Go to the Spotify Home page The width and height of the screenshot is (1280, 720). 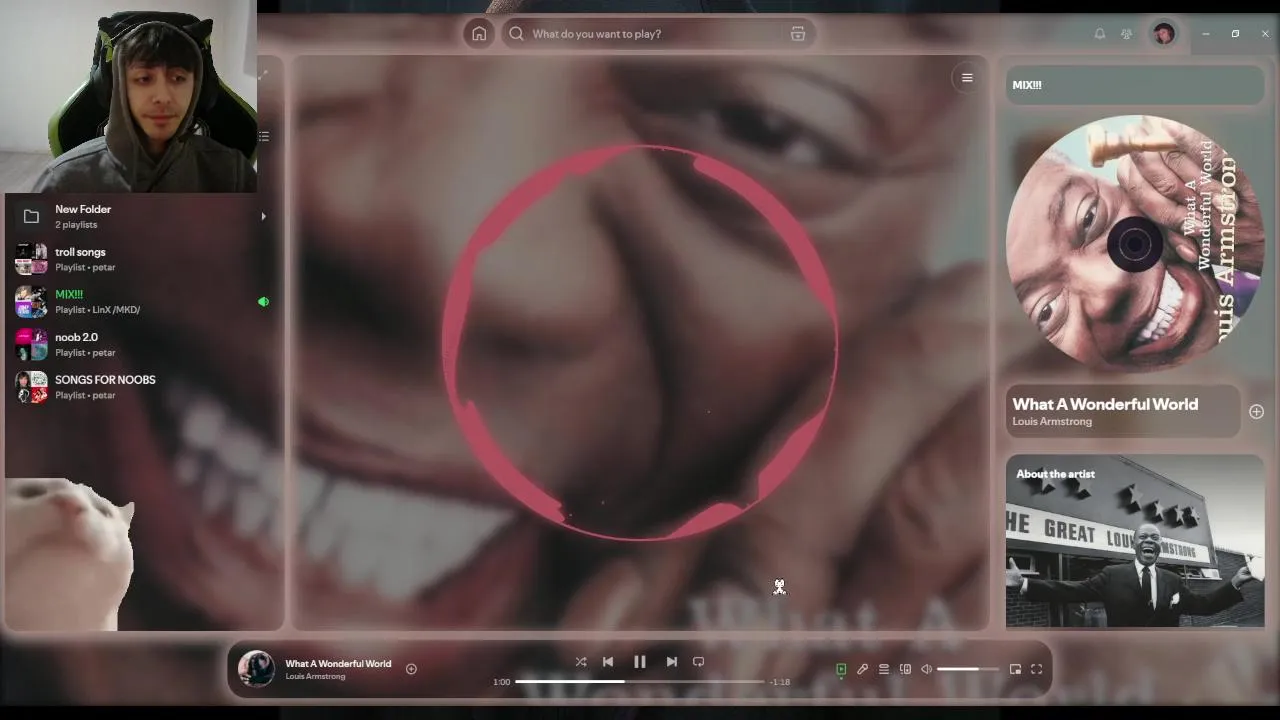point(479,34)
